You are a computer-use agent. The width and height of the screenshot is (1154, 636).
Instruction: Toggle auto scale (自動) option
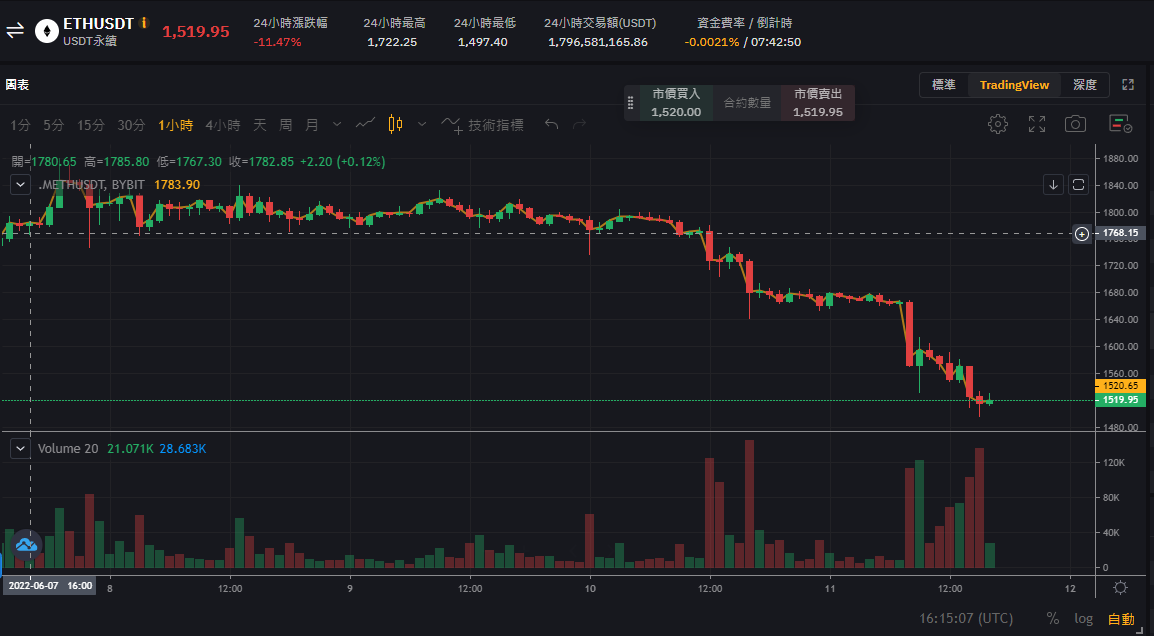point(1121,619)
